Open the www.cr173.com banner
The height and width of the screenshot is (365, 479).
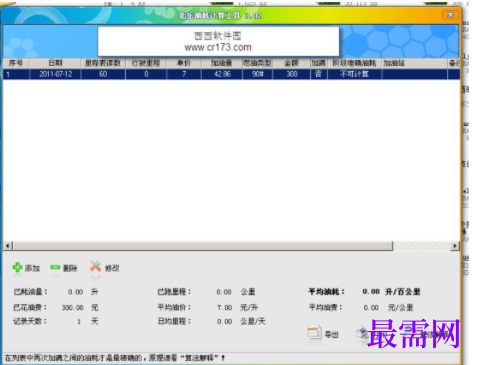coord(218,41)
